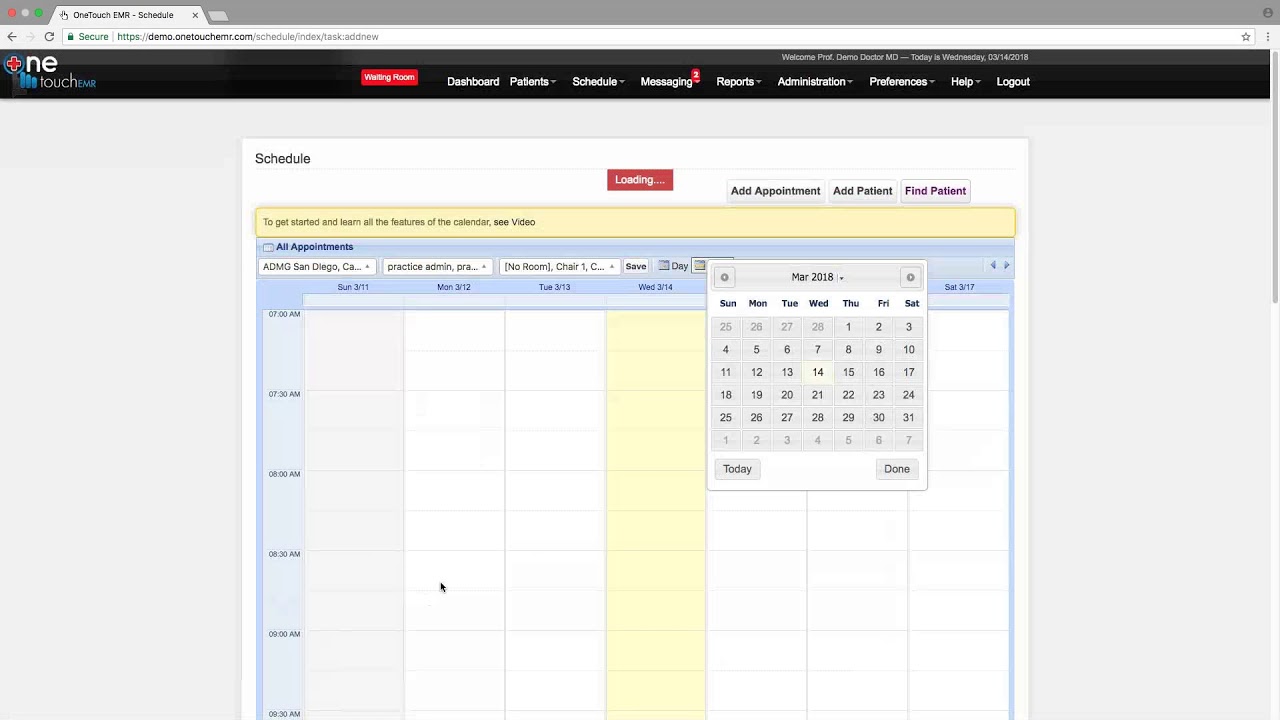Viewport: 1280px width, 720px height.
Task: Click the 08:00 AM time label
Action: (284, 474)
